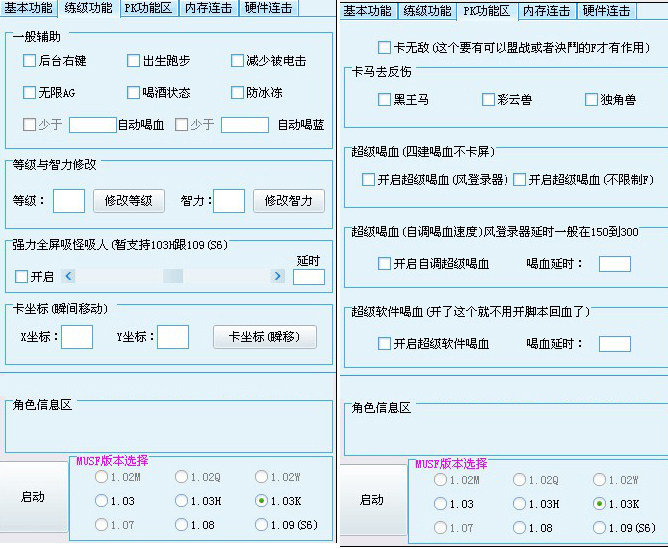Select 1.02W version in right window
Viewport: 668px width, 549px height.
pyautogui.click(x=599, y=480)
